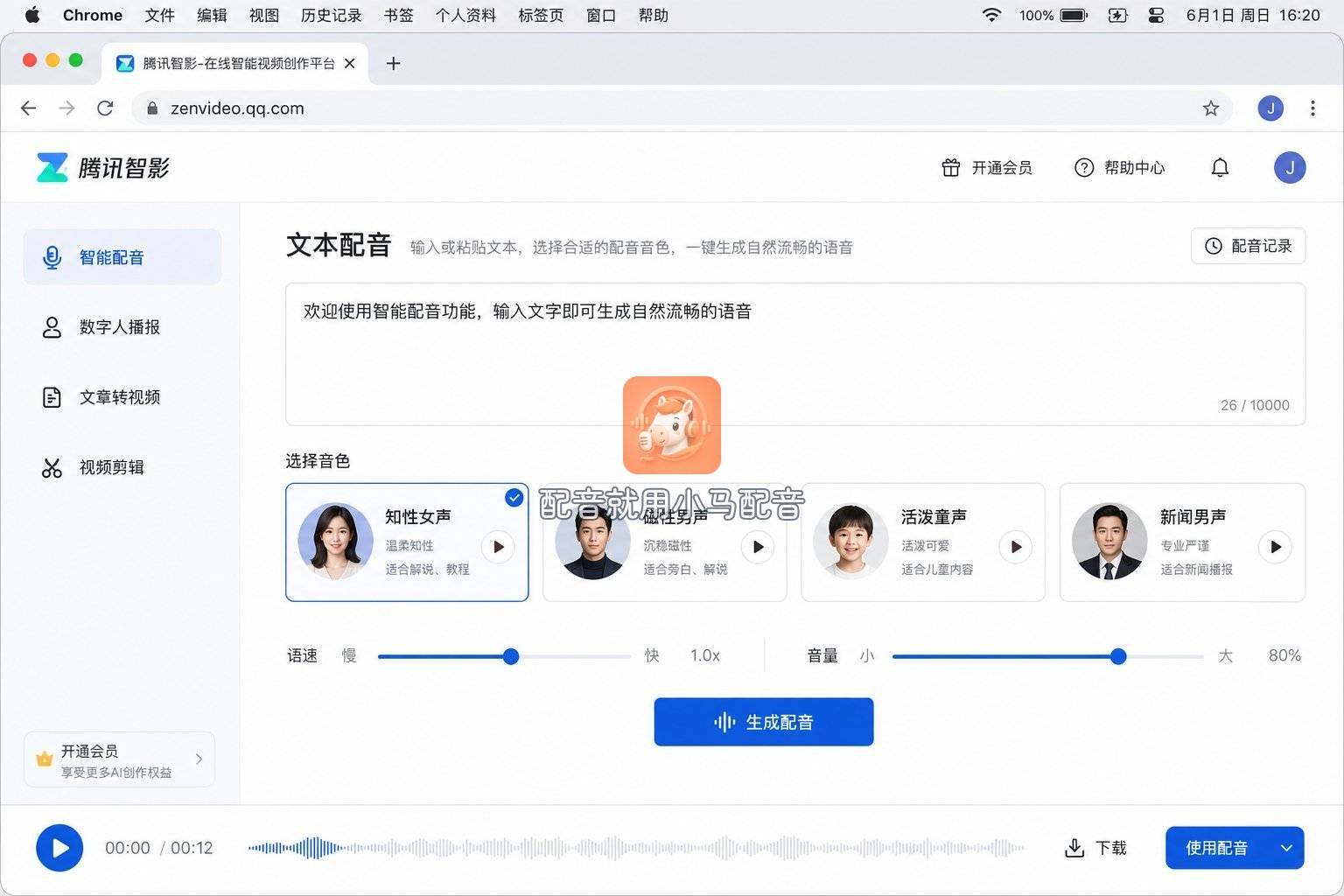Click the site lock icon in address bar
The width and height of the screenshot is (1344, 896).
point(152,108)
